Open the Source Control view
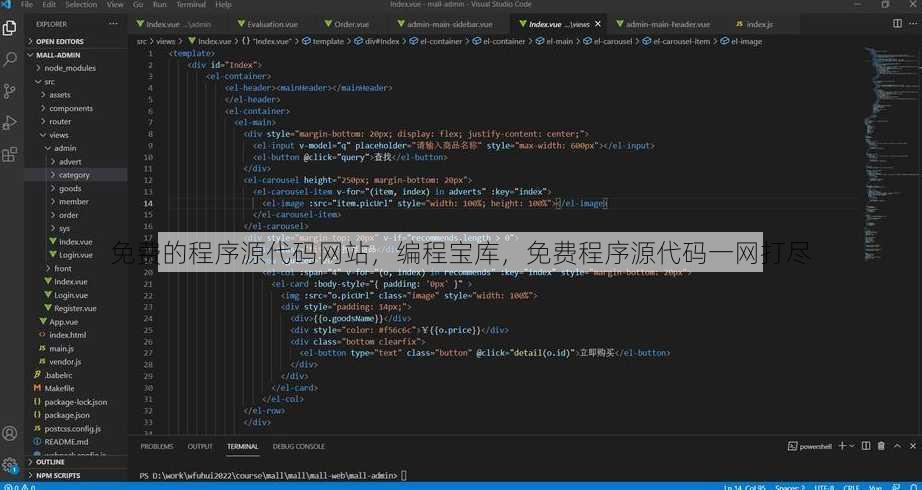This screenshot has height=490, width=922. pos(10,91)
